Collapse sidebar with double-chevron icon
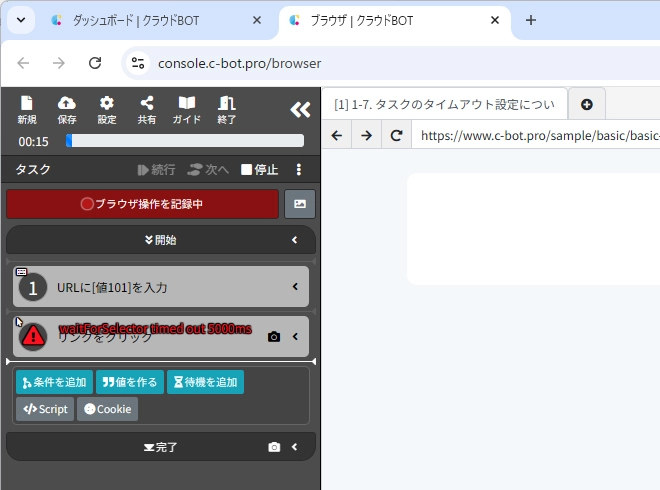The image size is (660, 490). click(300, 110)
